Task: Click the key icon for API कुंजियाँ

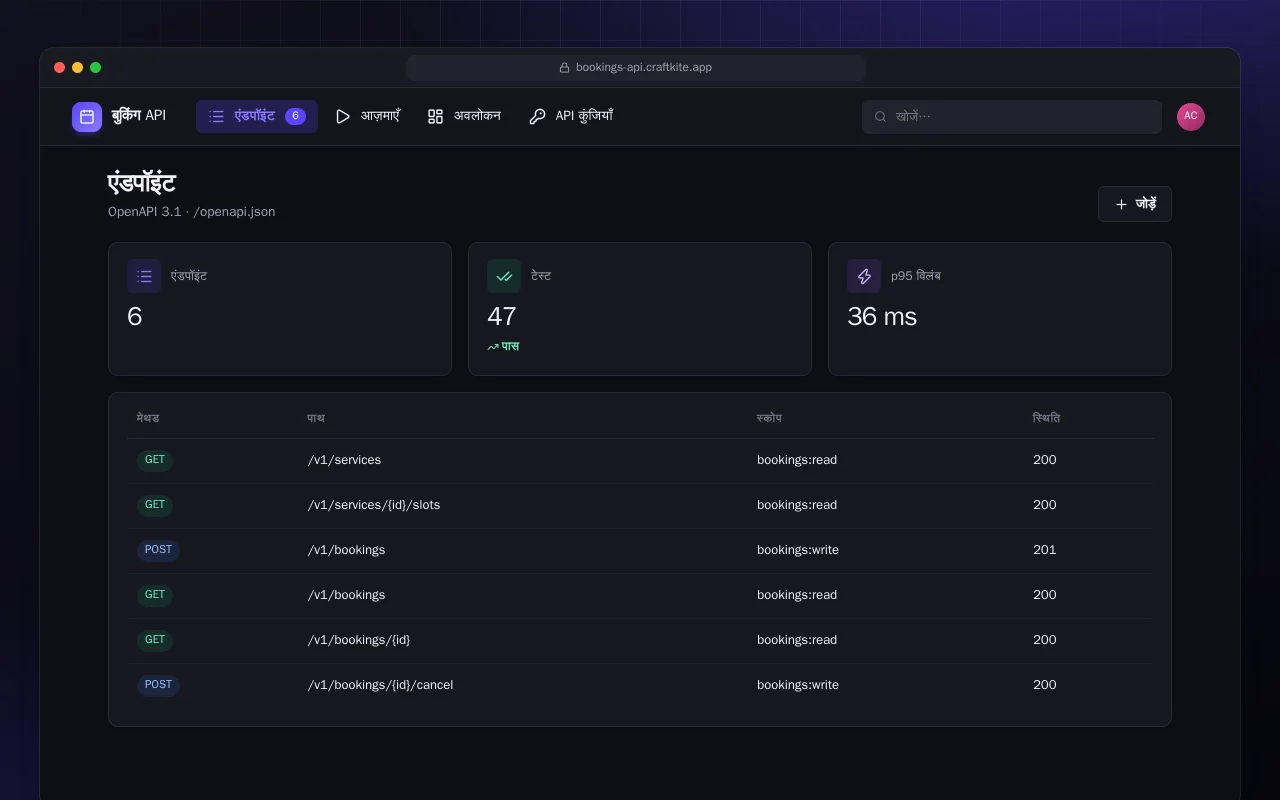Action: (537, 117)
